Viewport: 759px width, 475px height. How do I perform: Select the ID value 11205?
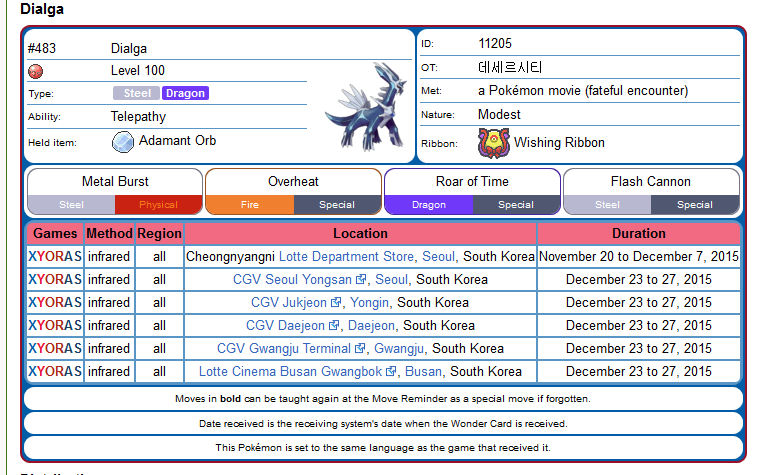click(x=495, y=44)
